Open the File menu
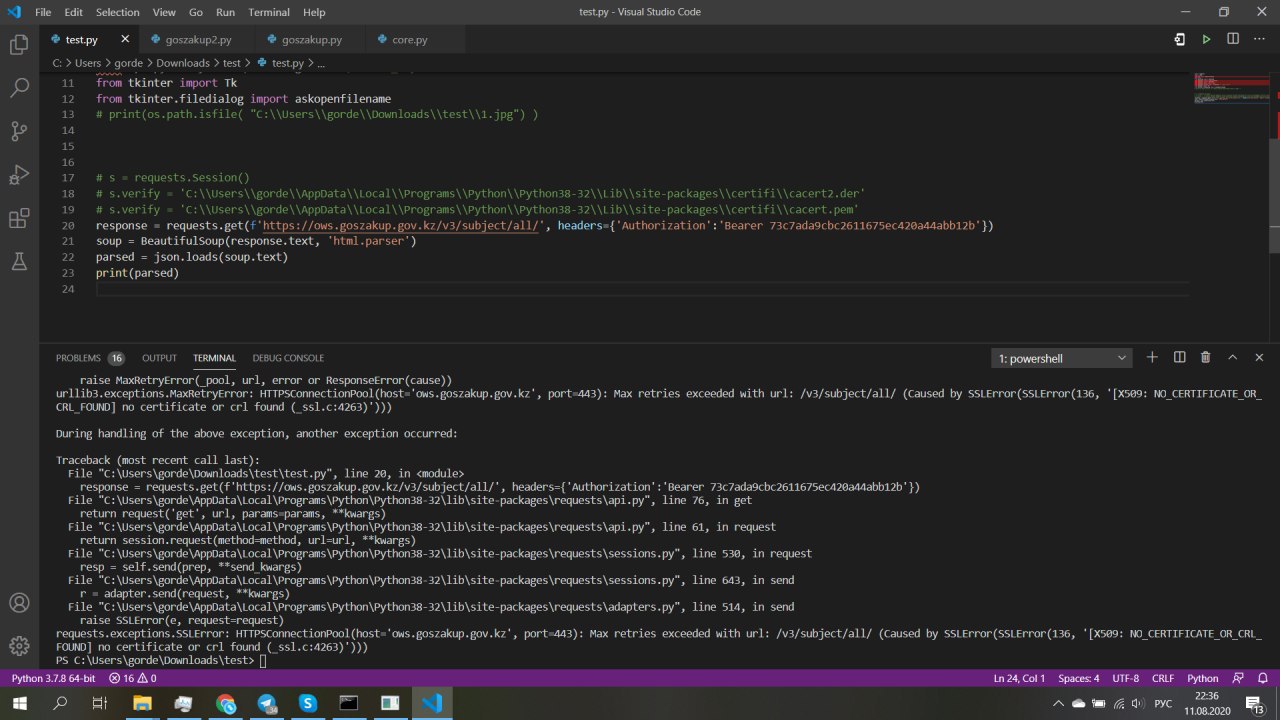The height and width of the screenshot is (720, 1280). coord(43,12)
